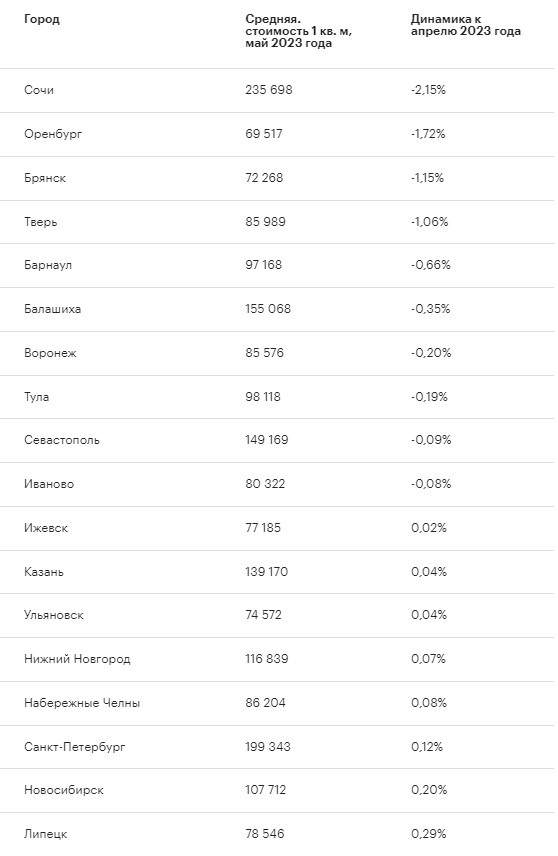Click Оренбург price value 69 517
The image size is (558, 856).
click(264, 134)
